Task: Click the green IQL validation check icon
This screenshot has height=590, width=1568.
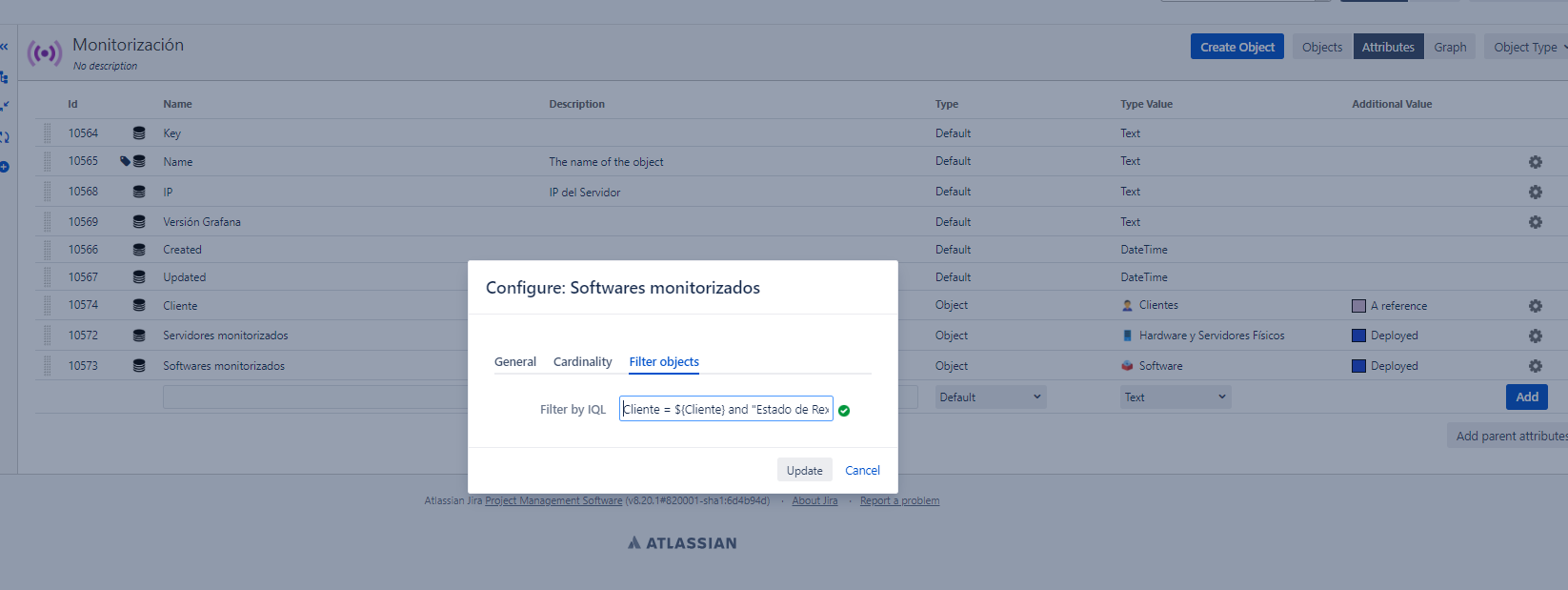Action: click(844, 411)
